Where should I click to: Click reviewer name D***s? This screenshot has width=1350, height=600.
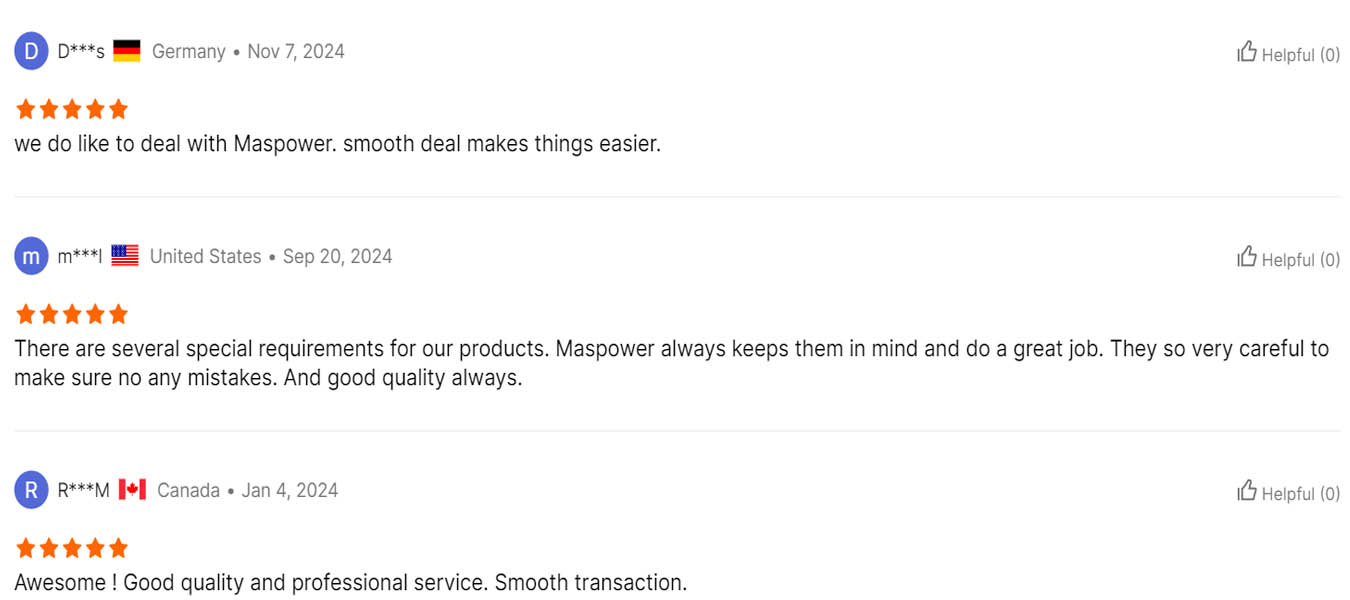(x=81, y=52)
